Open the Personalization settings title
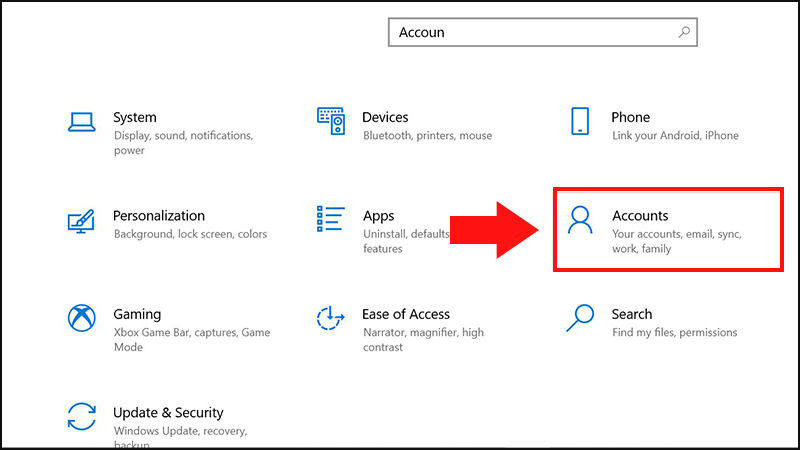This screenshot has width=800, height=450. [x=159, y=216]
